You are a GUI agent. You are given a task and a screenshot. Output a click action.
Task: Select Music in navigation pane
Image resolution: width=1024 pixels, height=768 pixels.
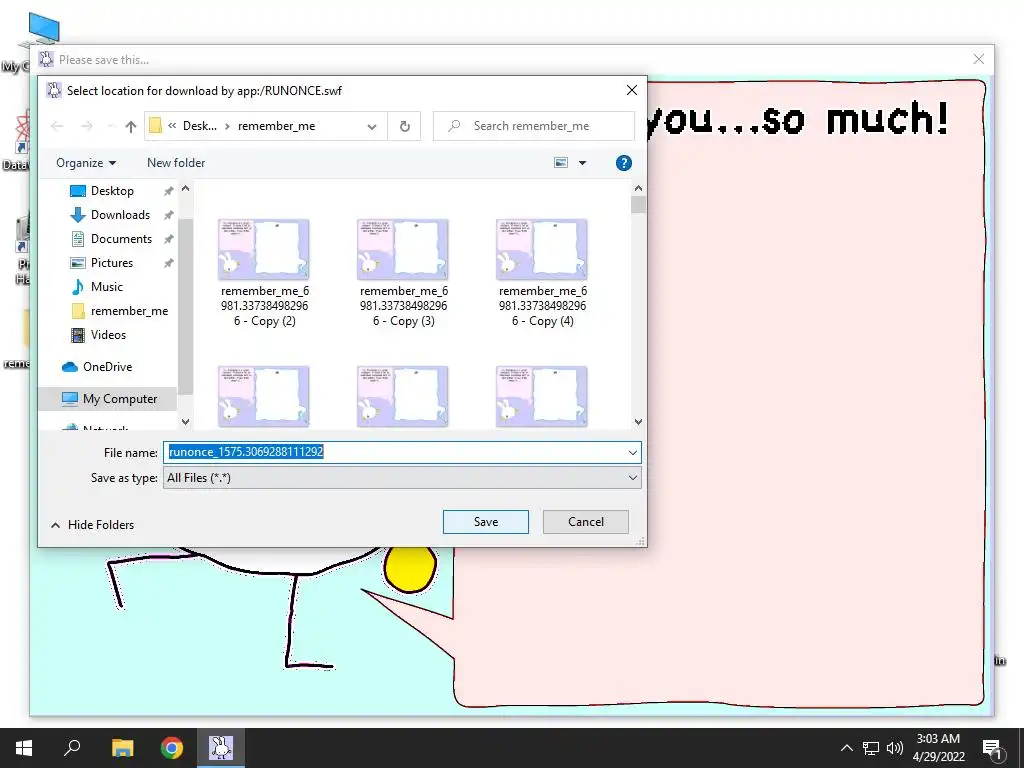[106, 287]
